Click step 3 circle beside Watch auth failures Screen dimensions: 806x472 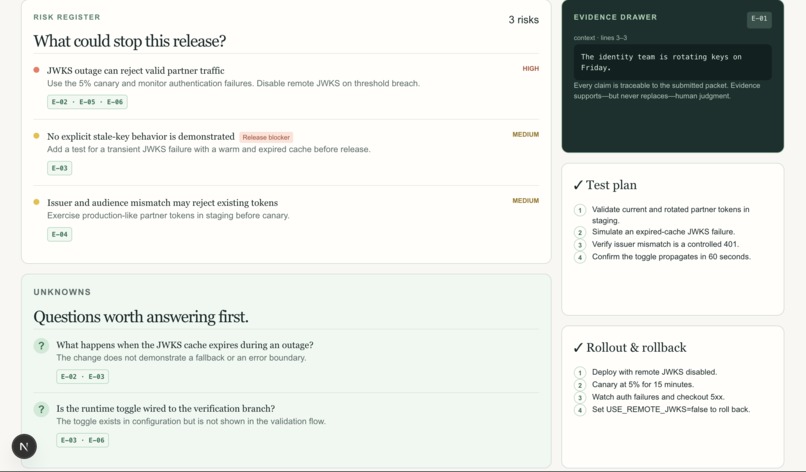pyautogui.click(x=580, y=397)
